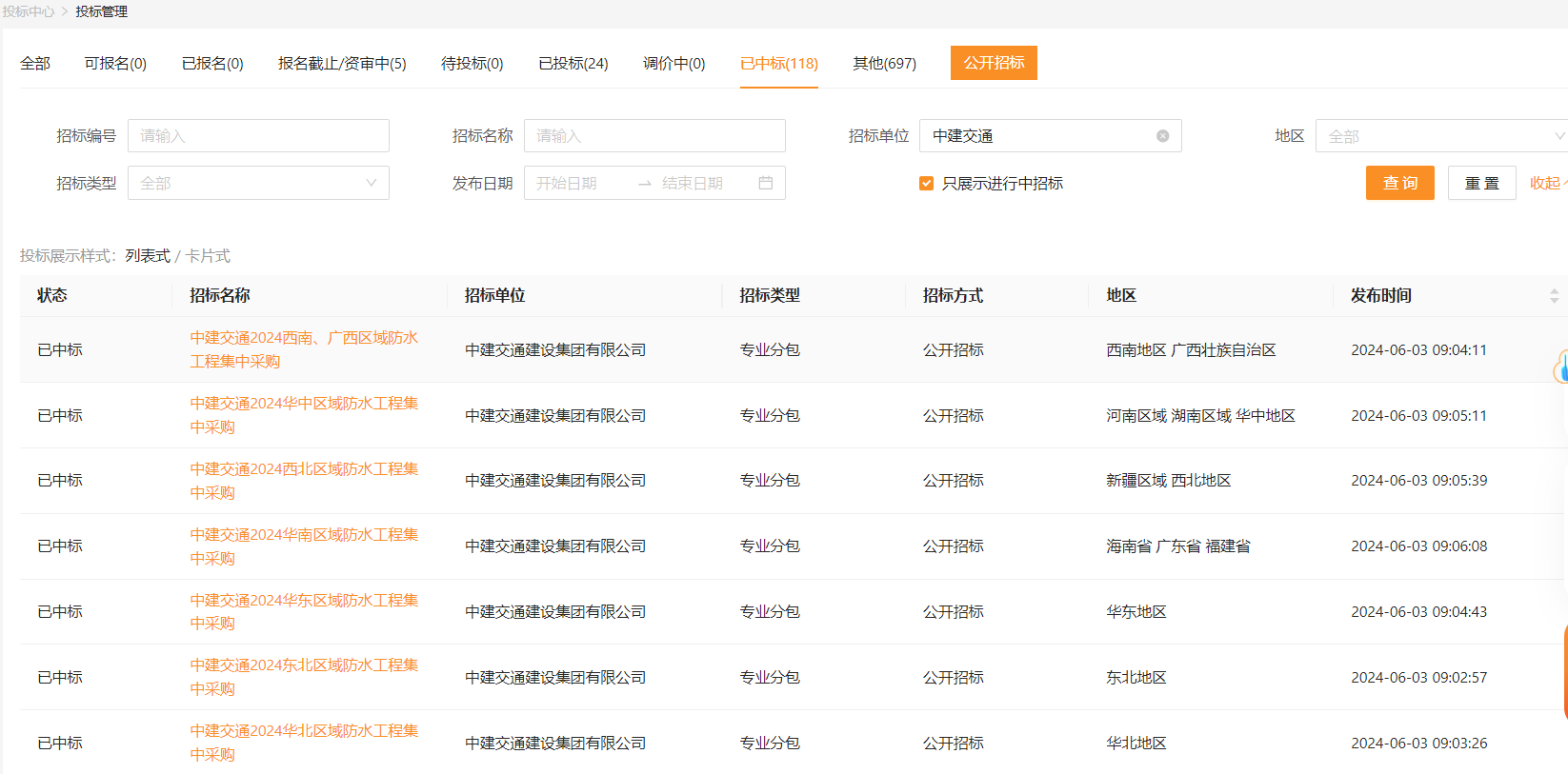Uncheck 只展示进行中招标 checkbox
1568x774 pixels.
click(926, 183)
